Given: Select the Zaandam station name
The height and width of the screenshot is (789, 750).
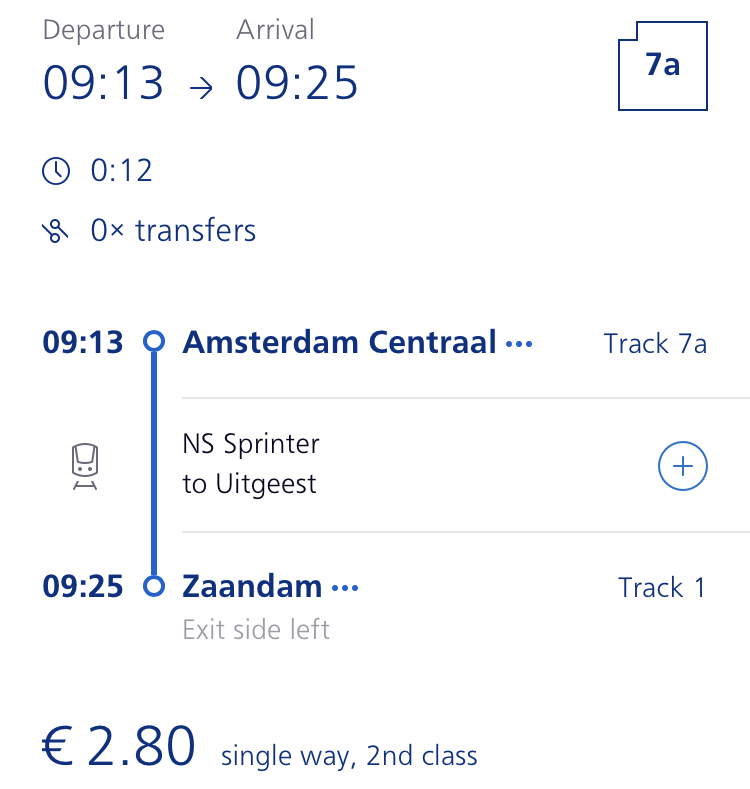Looking at the screenshot, I should coord(252,586).
